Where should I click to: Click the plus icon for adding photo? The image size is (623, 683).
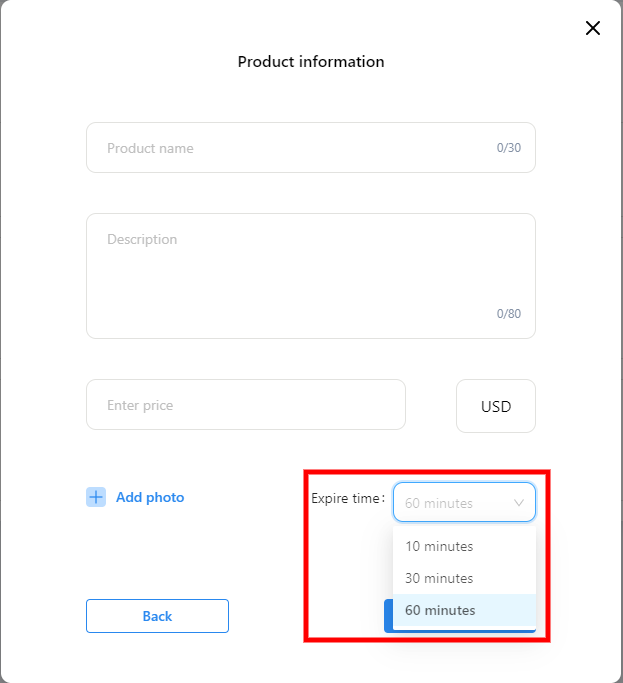point(95,497)
